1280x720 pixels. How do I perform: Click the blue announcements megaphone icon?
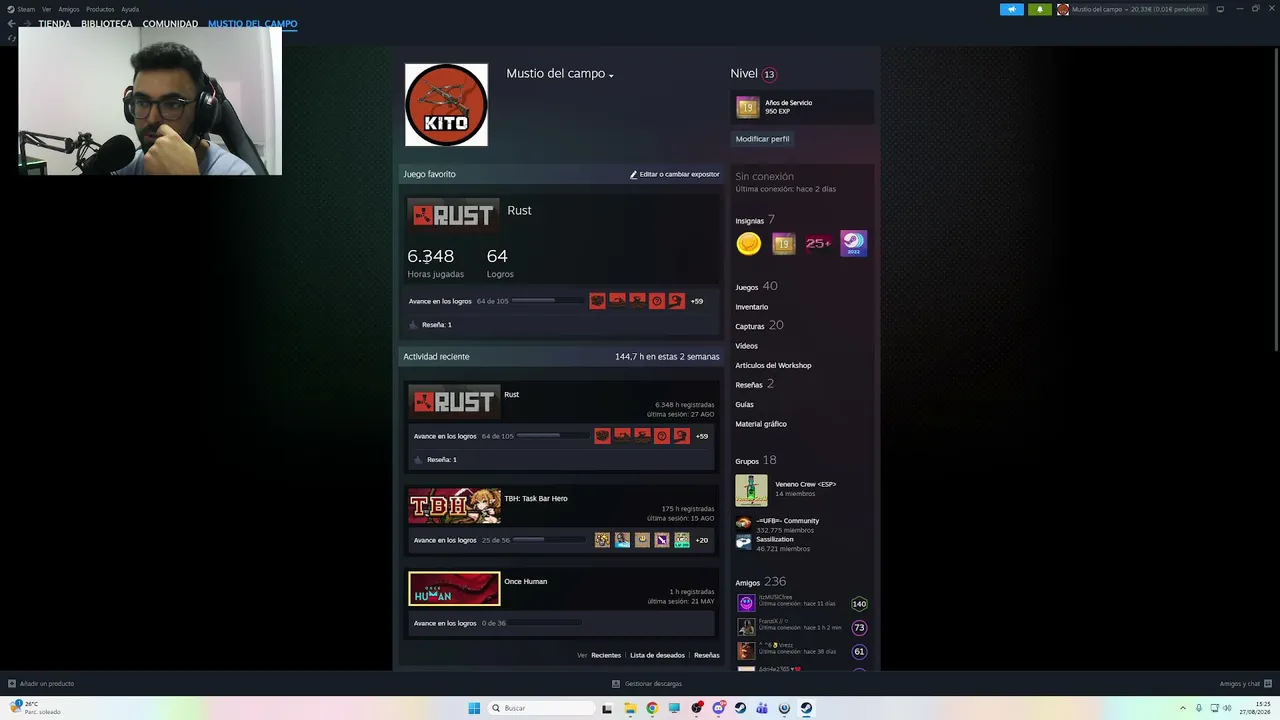(x=1012, y=9)
